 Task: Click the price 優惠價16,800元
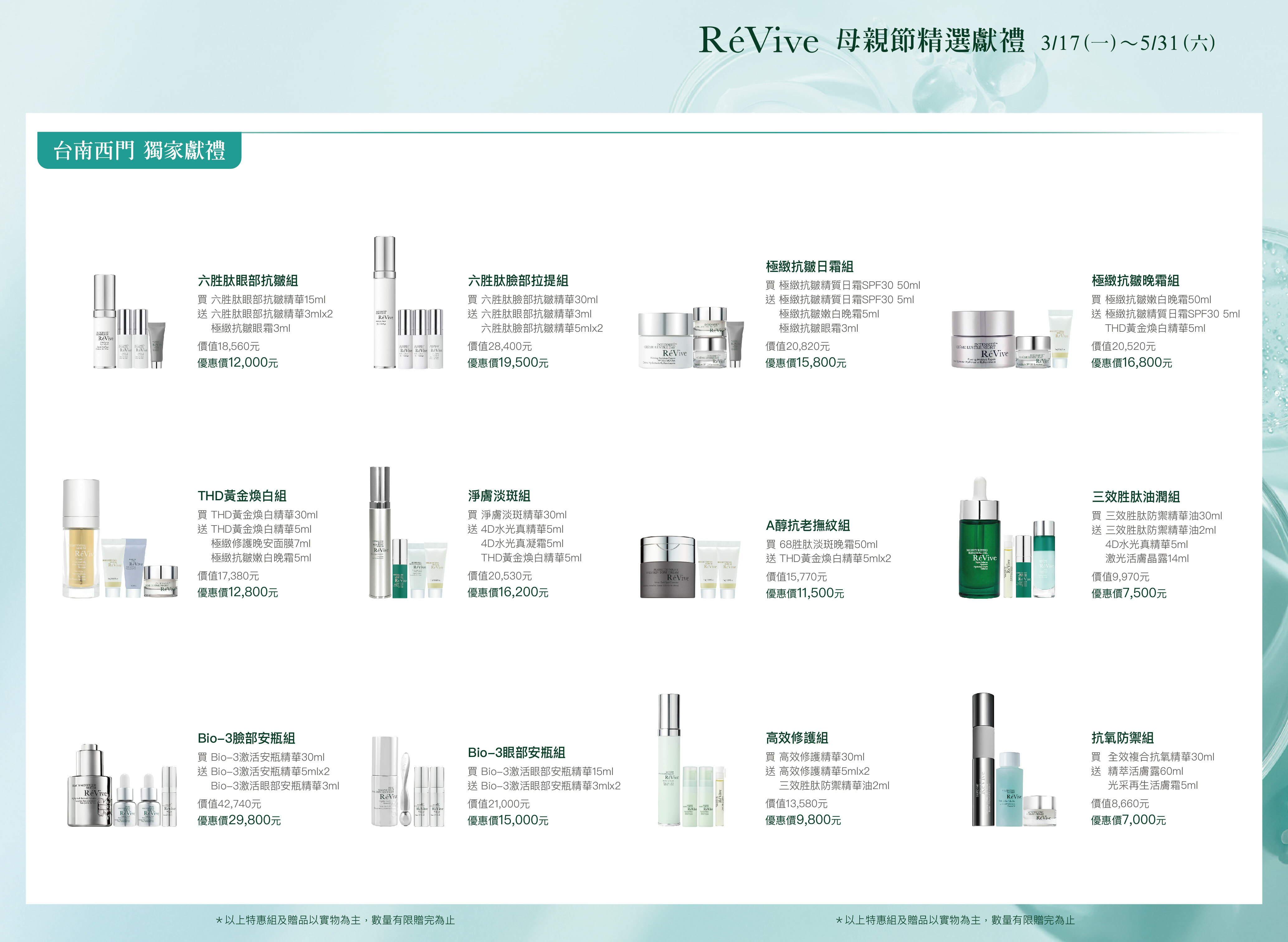point(1132,363)
